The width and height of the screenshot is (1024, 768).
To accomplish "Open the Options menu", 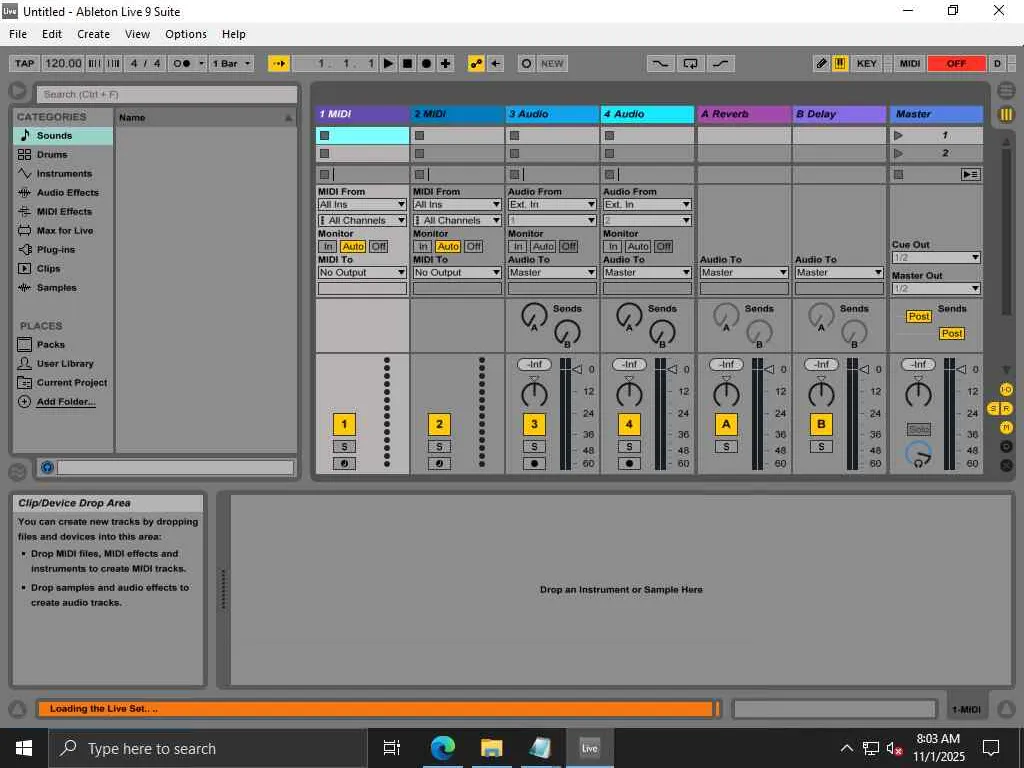I will pos(185,34).
